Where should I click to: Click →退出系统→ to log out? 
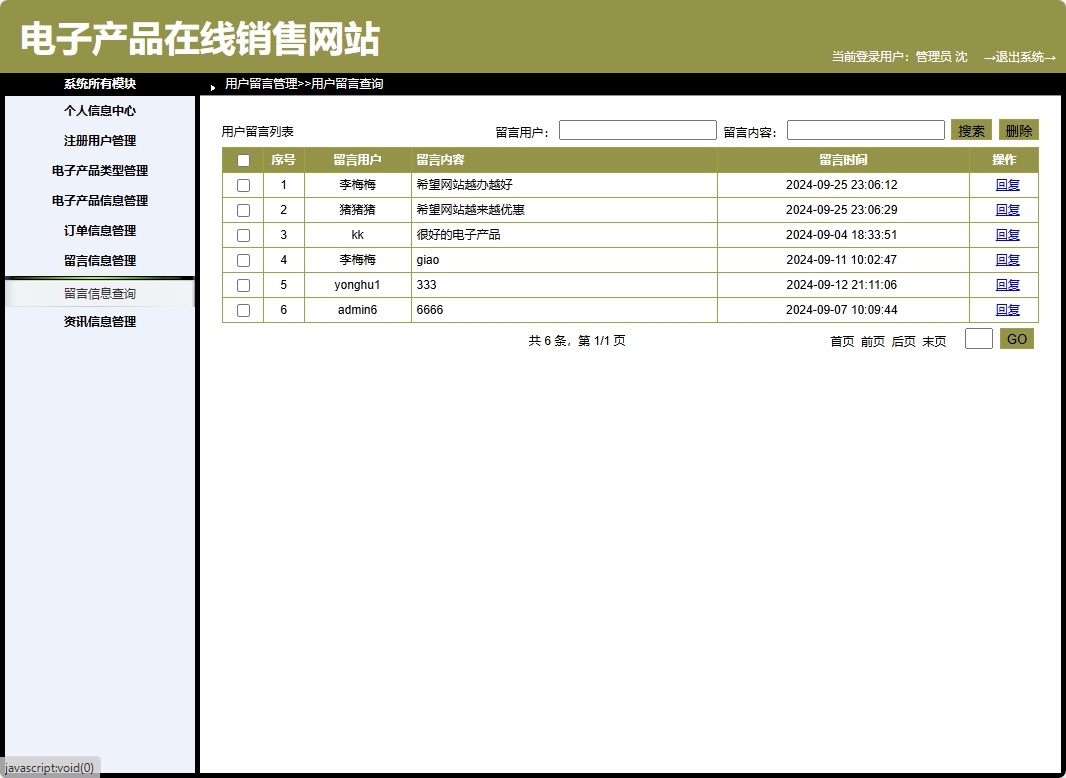1018,58
